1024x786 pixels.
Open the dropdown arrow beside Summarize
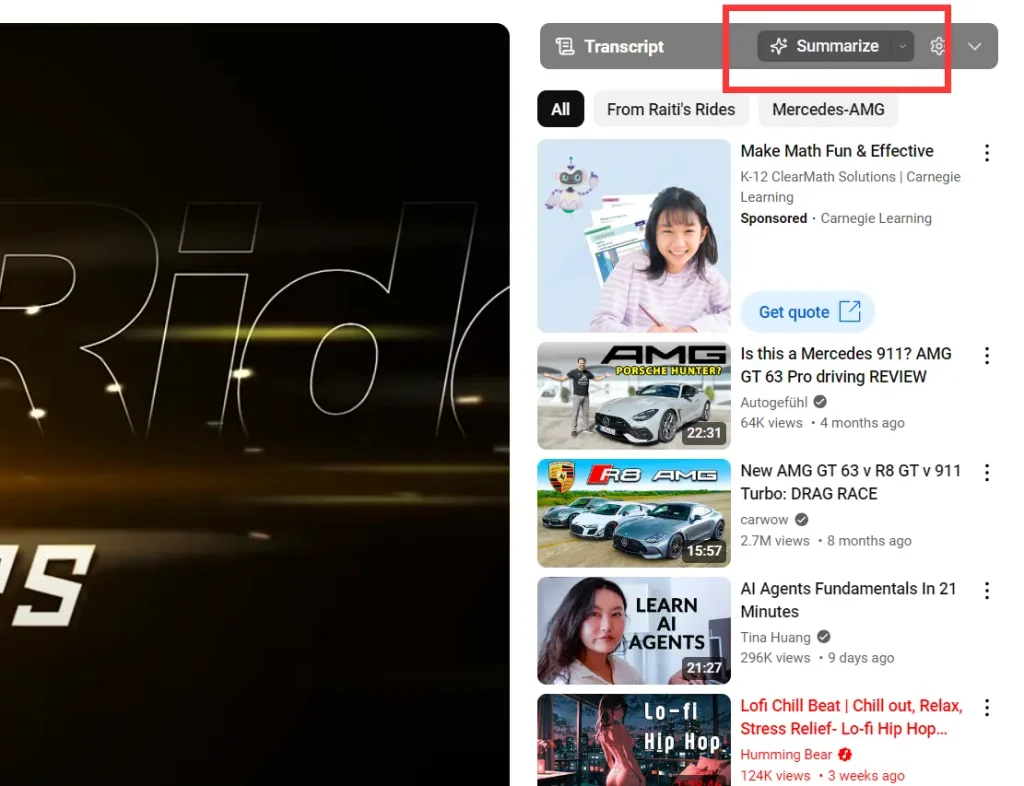(903, 46)
